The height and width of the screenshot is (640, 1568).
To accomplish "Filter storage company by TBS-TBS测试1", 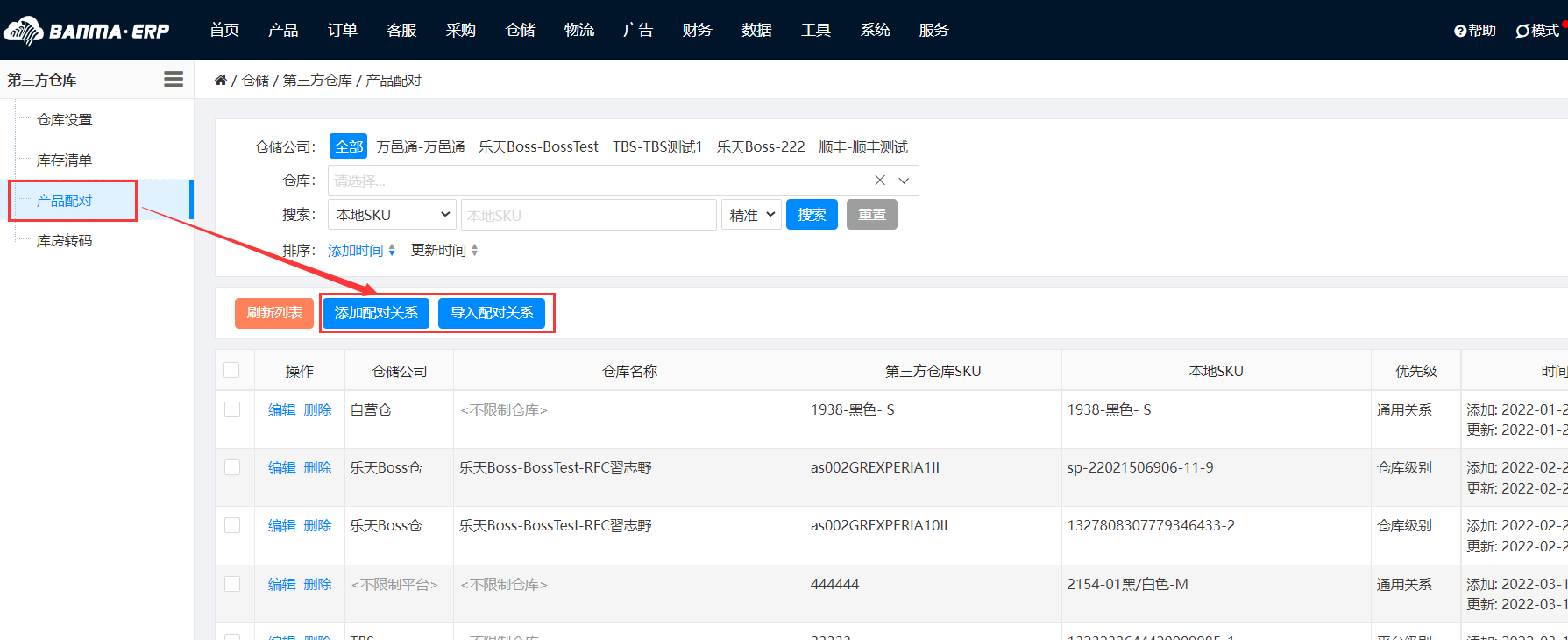I will pyautogui.click(x=657, y=146).
